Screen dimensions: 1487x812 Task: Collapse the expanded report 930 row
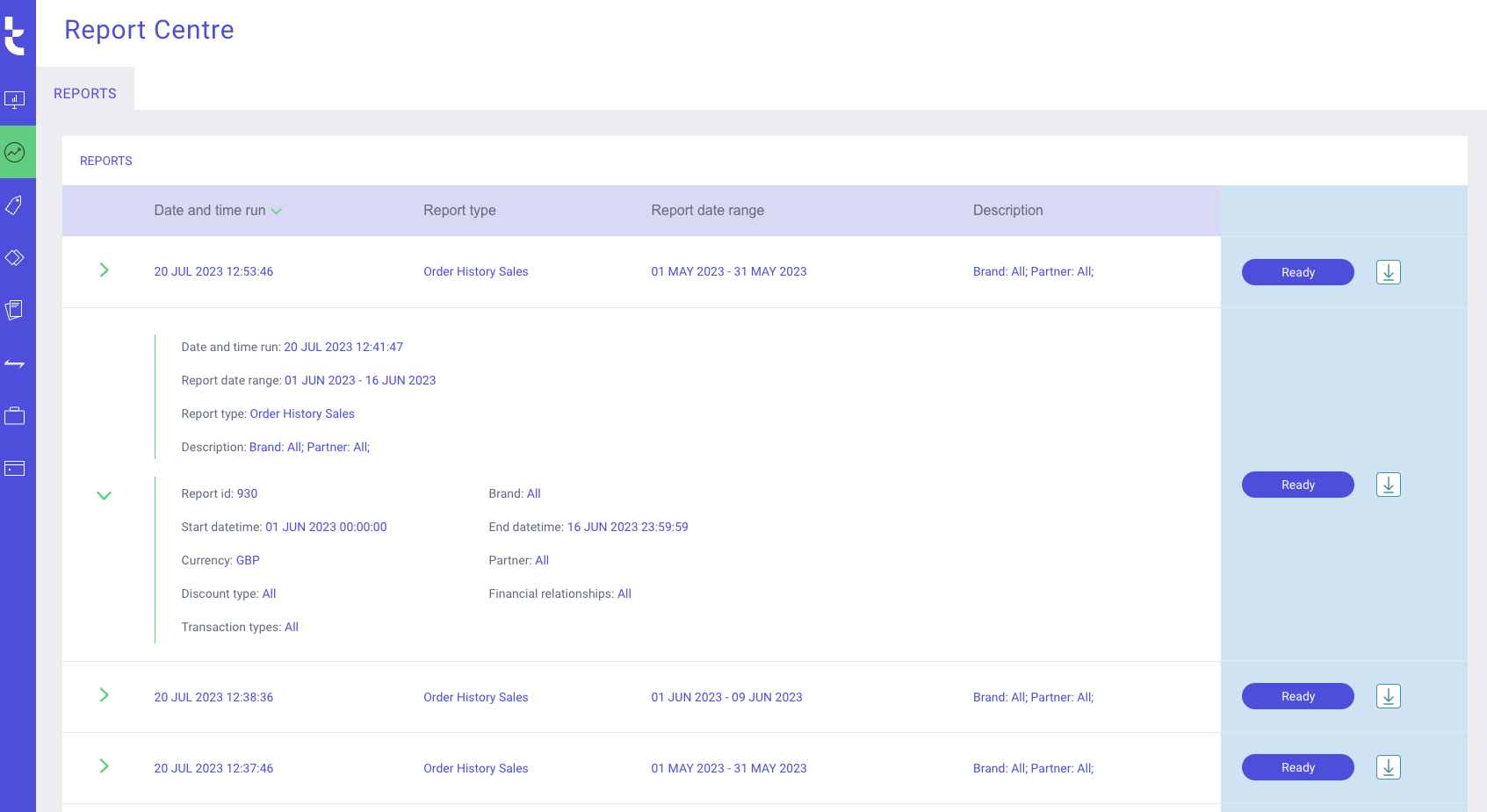104,495
